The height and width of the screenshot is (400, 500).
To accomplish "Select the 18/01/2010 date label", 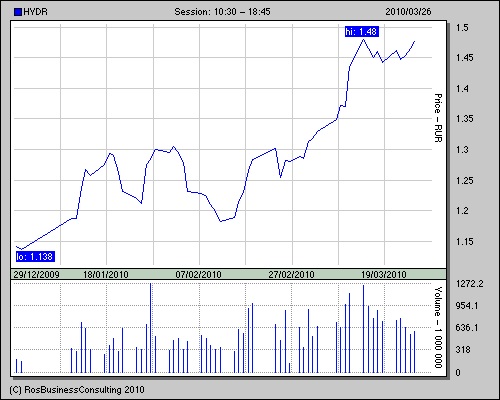I will (x=106, y=275).
